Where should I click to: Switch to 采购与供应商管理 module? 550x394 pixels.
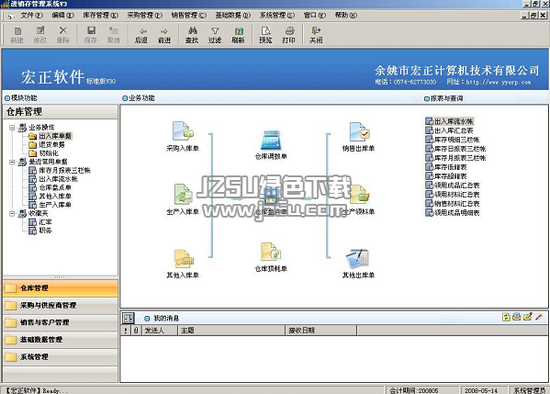pyautogui.click(x=60, y=306)
